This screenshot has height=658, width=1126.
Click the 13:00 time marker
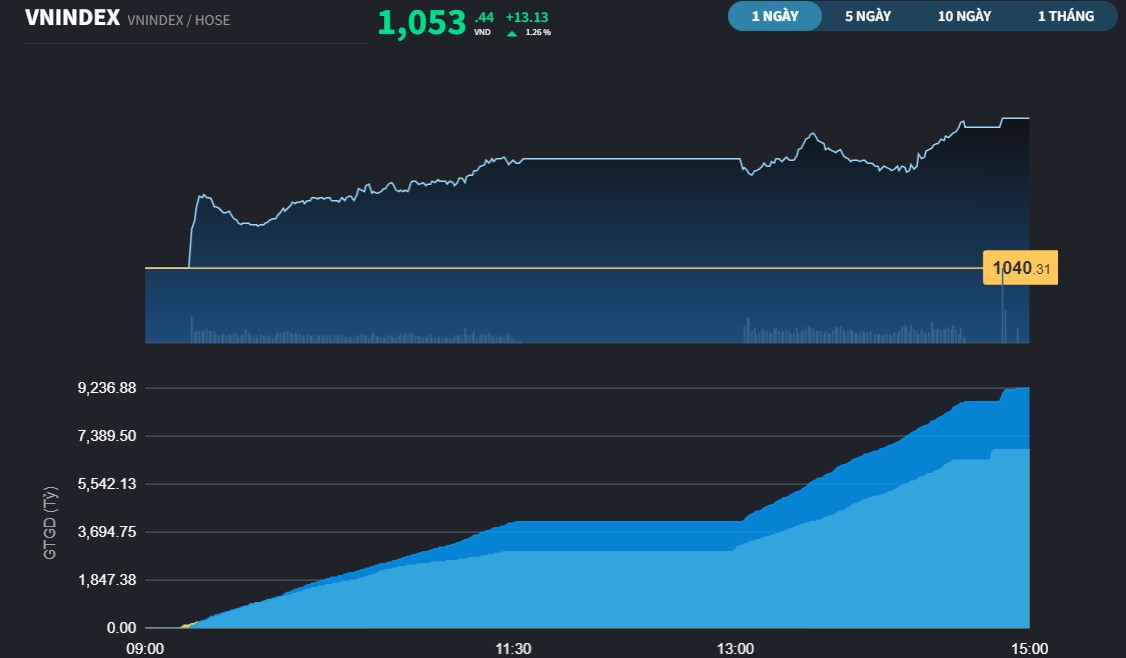pos(736,648)
